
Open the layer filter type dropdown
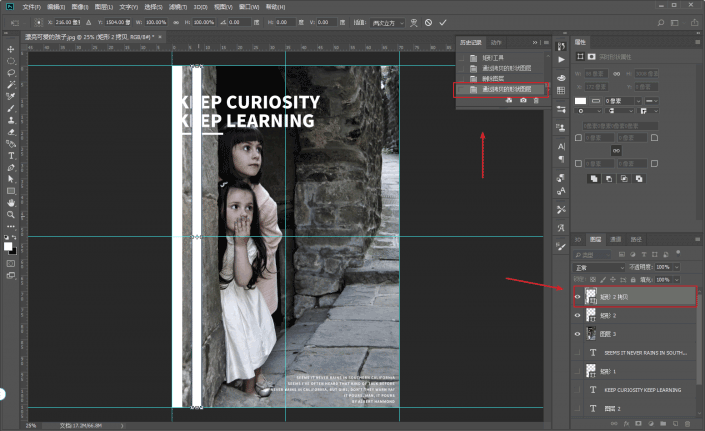593,255
